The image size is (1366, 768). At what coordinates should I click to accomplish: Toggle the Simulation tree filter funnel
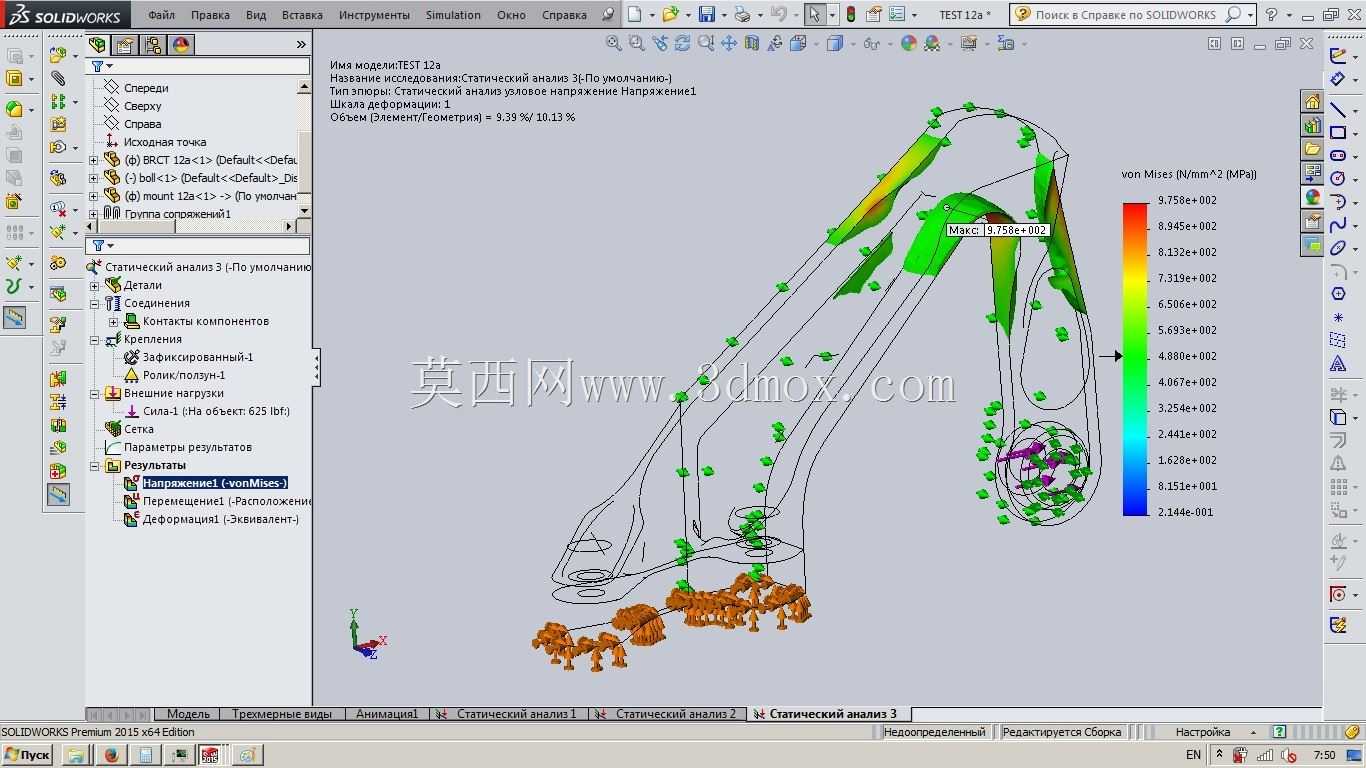(x=98, y=246)
